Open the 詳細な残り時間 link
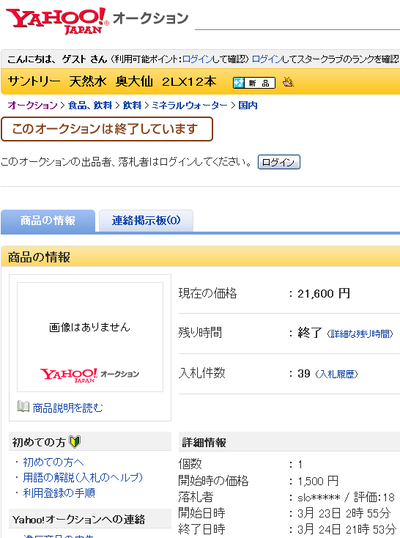400x538 pixels. (360, 334)
